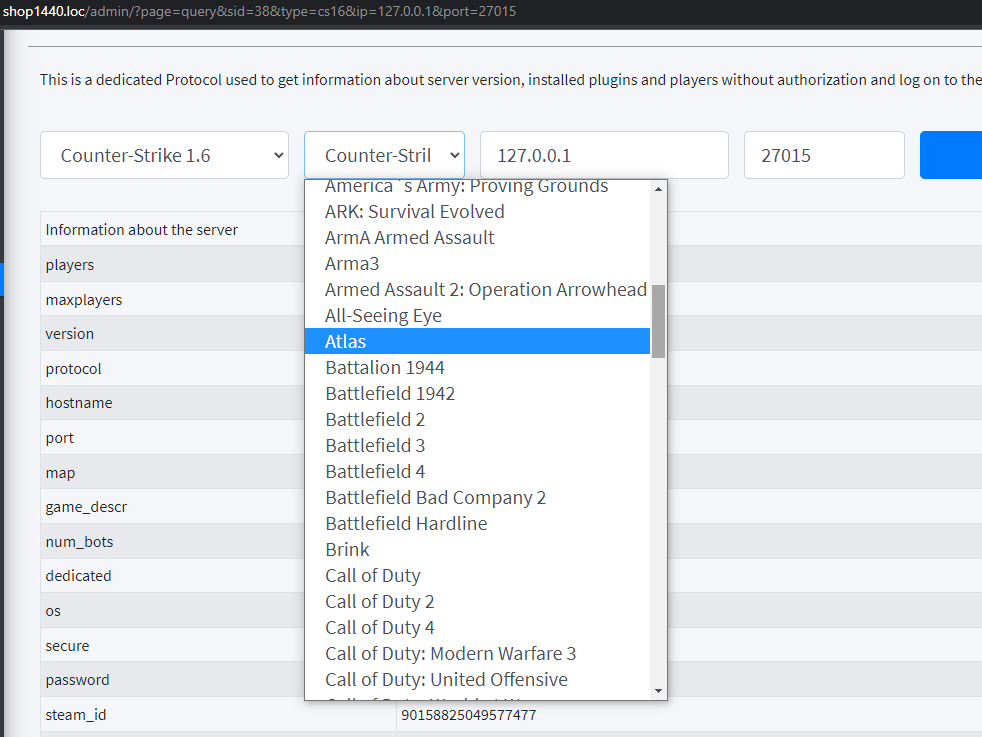This screenshot has width=982, height=737.
Task: Select Atlas from the game list
Action: coord(346,342)
